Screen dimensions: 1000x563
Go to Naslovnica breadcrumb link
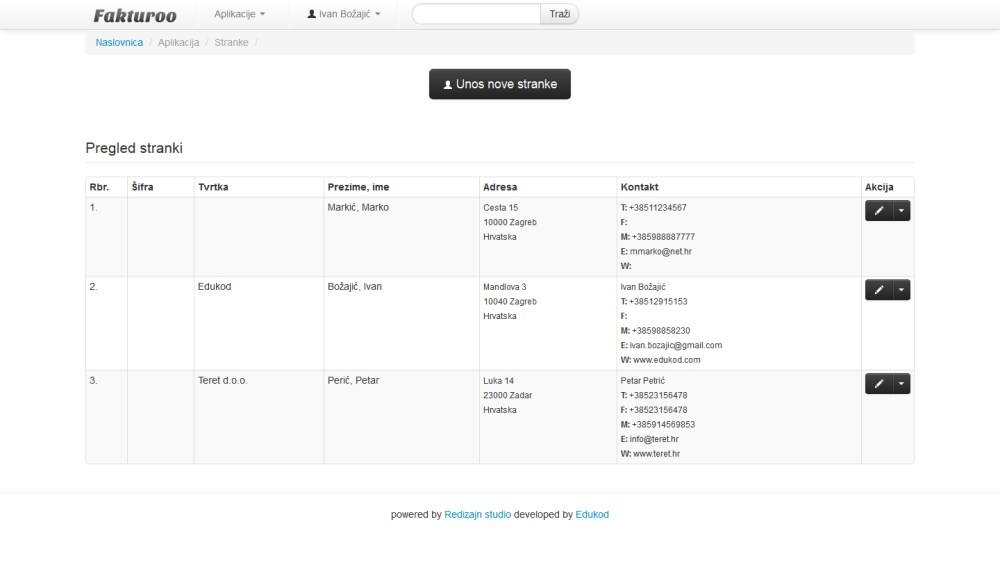(x=119, y=43)
